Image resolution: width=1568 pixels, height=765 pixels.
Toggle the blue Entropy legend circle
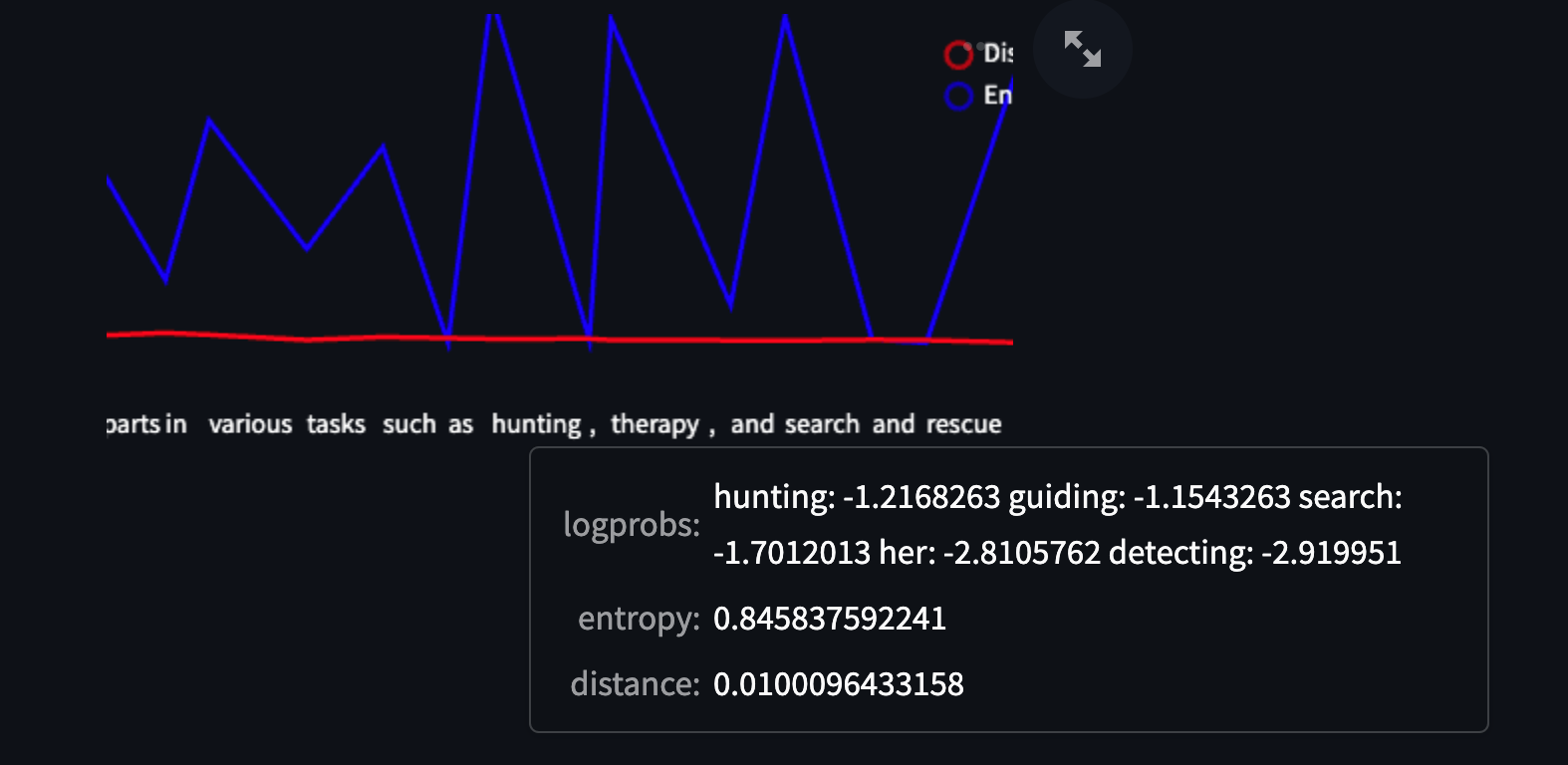click(958, 97)
